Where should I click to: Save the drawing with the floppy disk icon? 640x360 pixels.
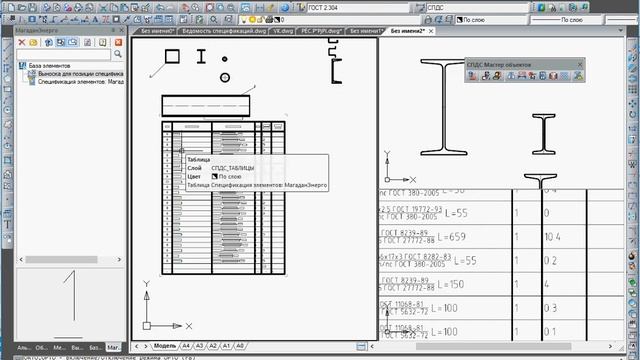click(32, 7)
